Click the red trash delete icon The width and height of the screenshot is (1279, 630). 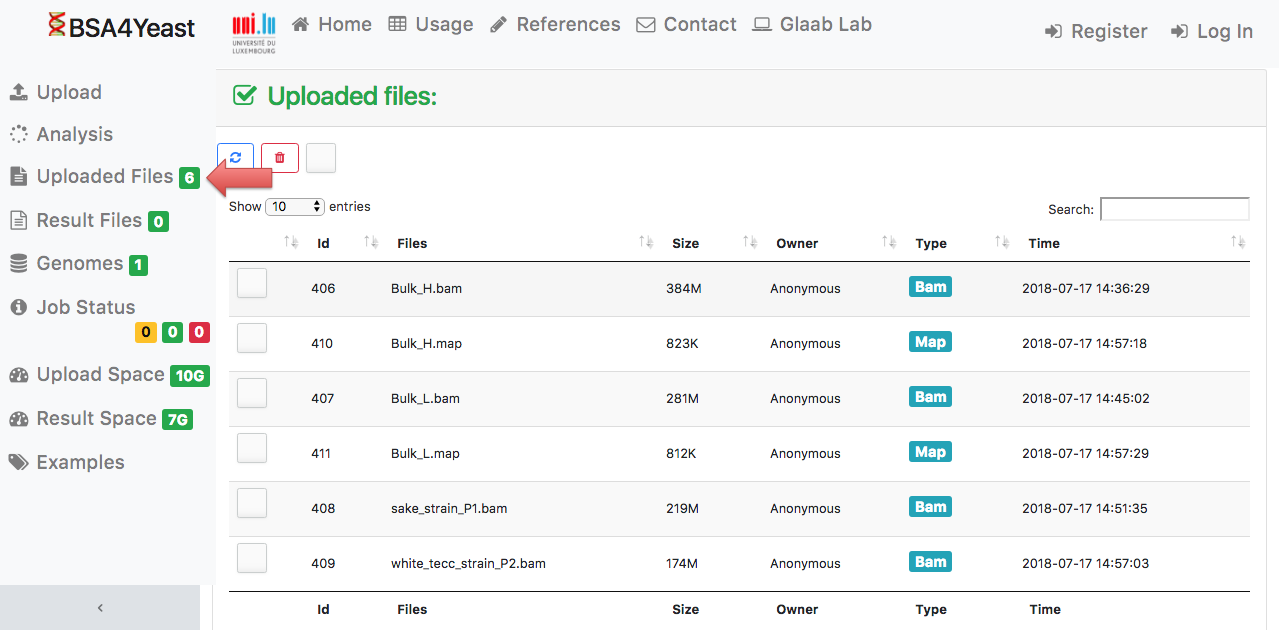280,158
